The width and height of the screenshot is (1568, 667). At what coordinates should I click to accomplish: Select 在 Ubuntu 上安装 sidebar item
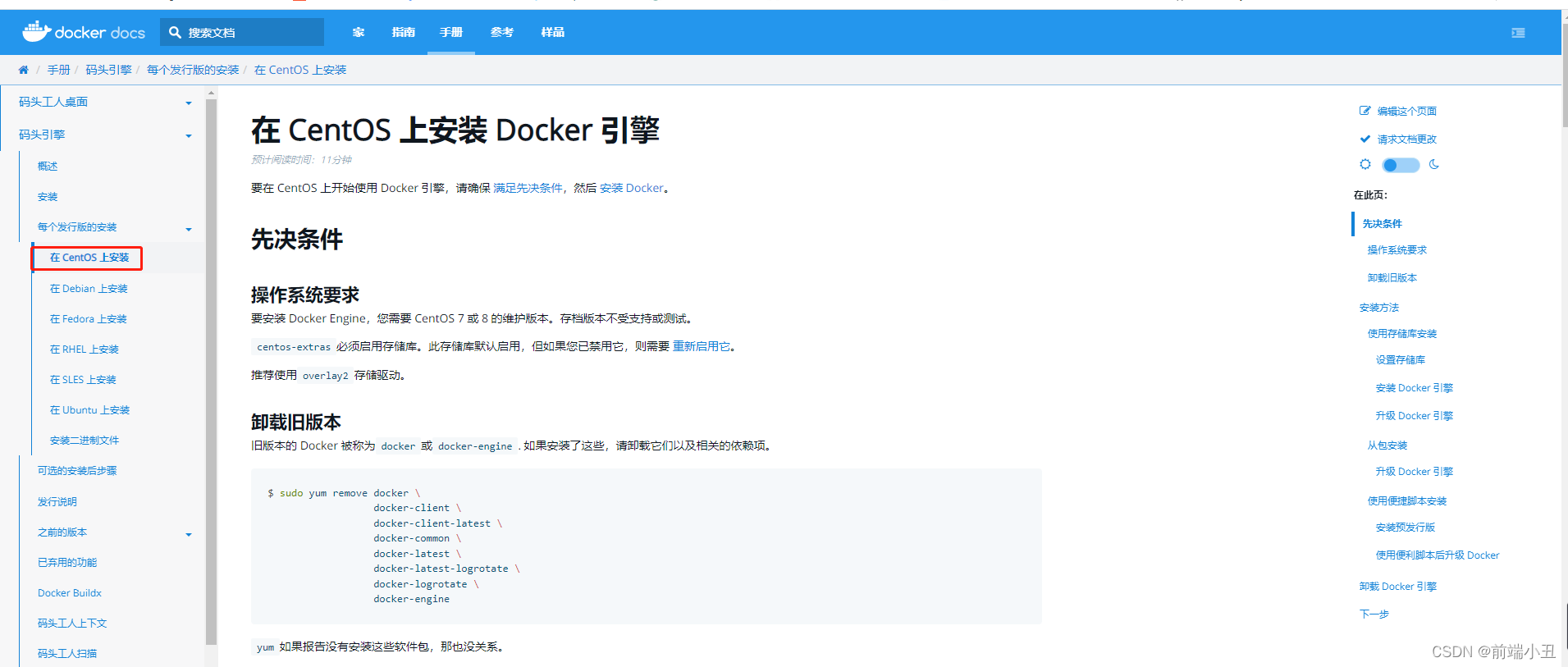[90, 410]
